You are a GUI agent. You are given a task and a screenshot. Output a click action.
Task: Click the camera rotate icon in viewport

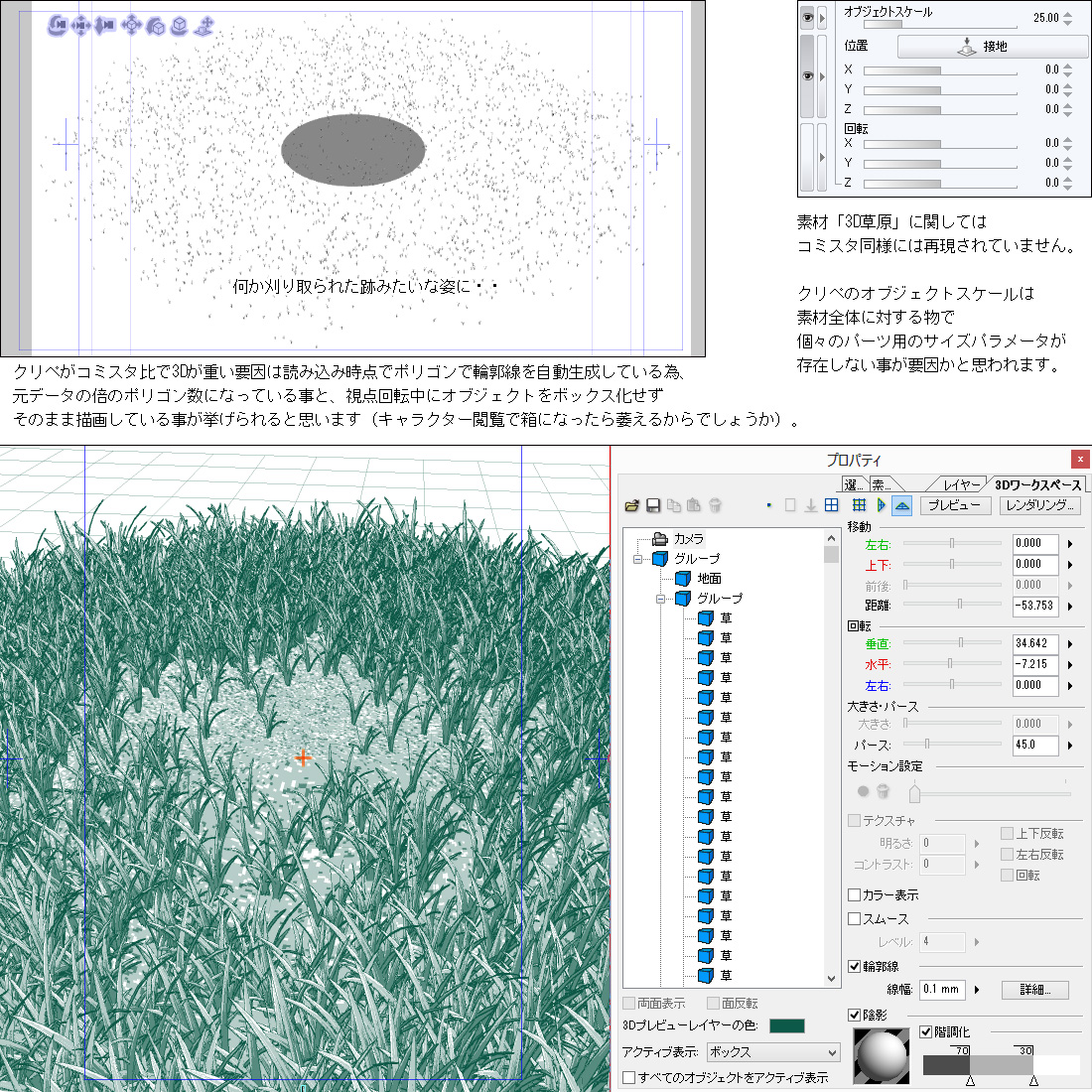coord(58,25)
